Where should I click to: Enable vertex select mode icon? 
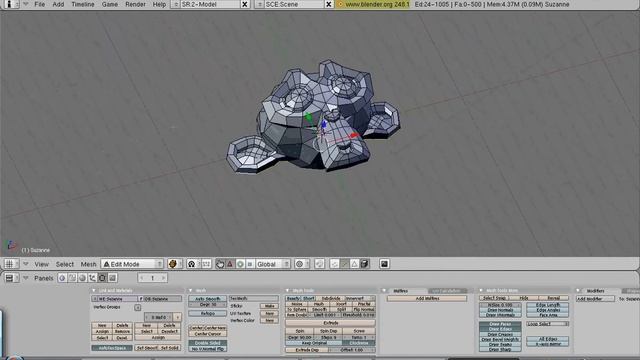click(334, 264)
